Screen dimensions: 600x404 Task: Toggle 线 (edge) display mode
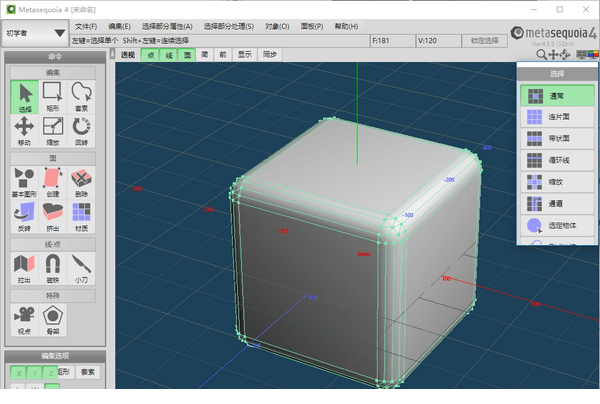point(169,55)
